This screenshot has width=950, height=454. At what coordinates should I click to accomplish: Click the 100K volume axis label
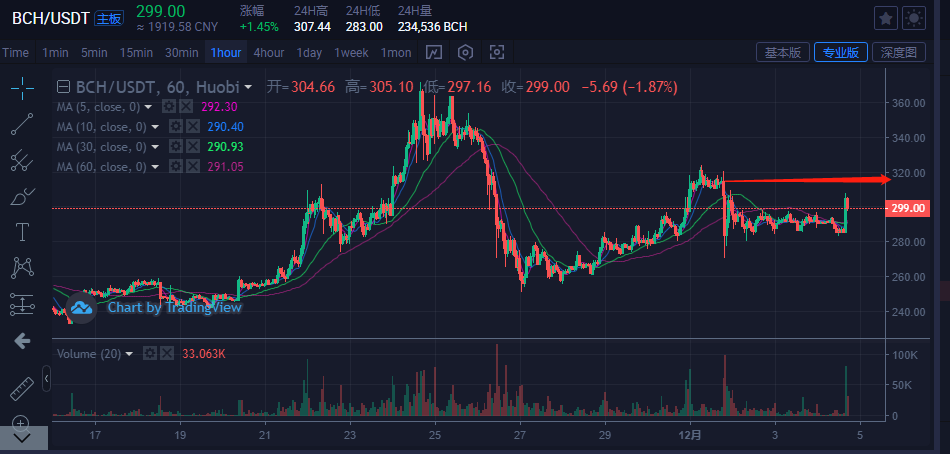pyautogui.click(x=906, y=355)
